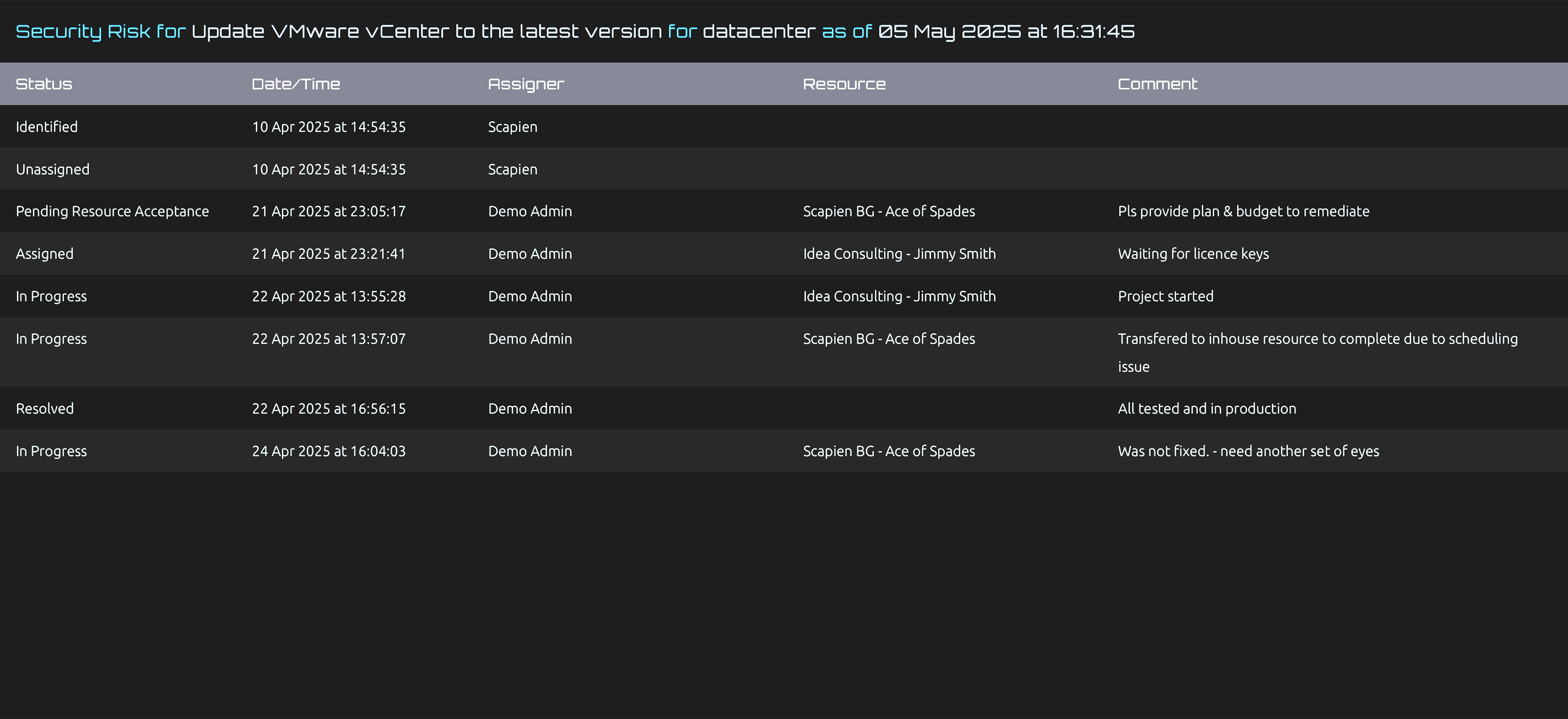Select the Pending Resource Acceptance row
1568x719 pixels.
coord(112,211)
